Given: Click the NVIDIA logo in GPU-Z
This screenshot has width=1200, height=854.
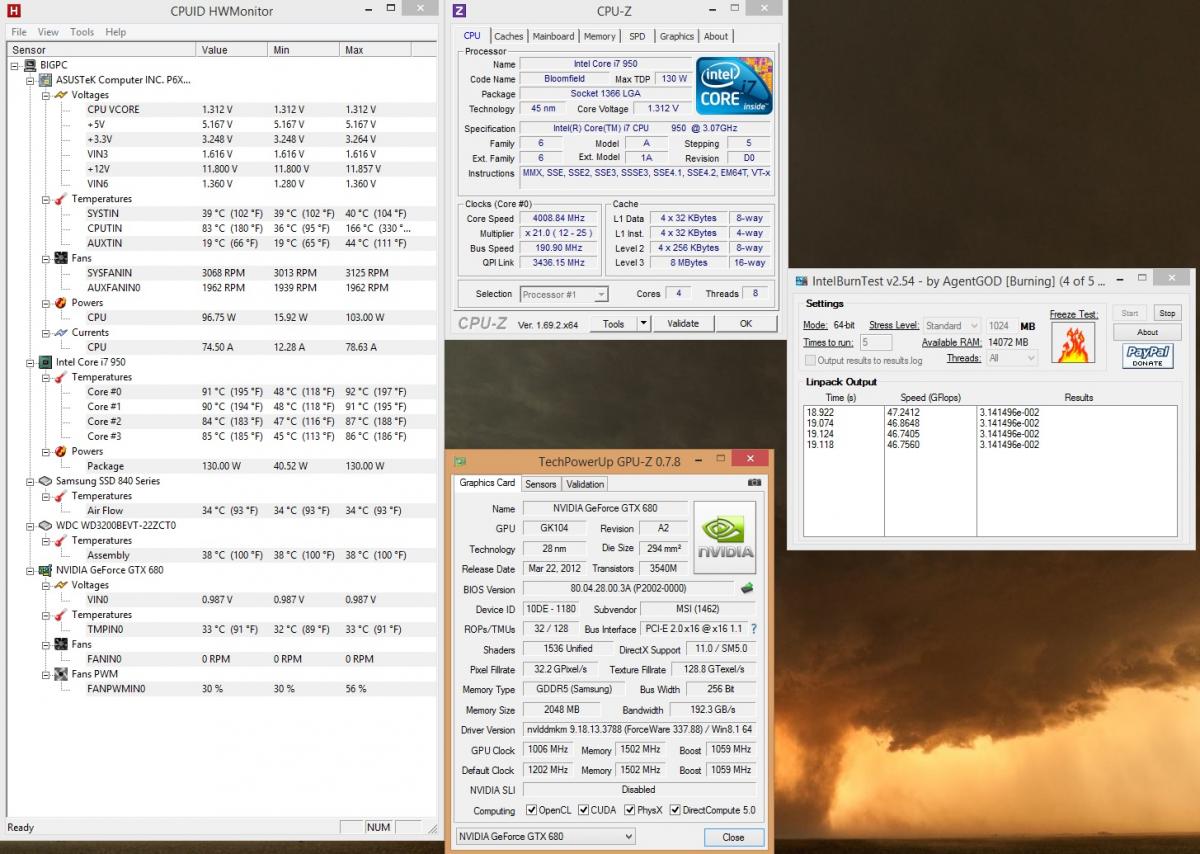Looking at the screenshot, I should [x=725, y=535].
